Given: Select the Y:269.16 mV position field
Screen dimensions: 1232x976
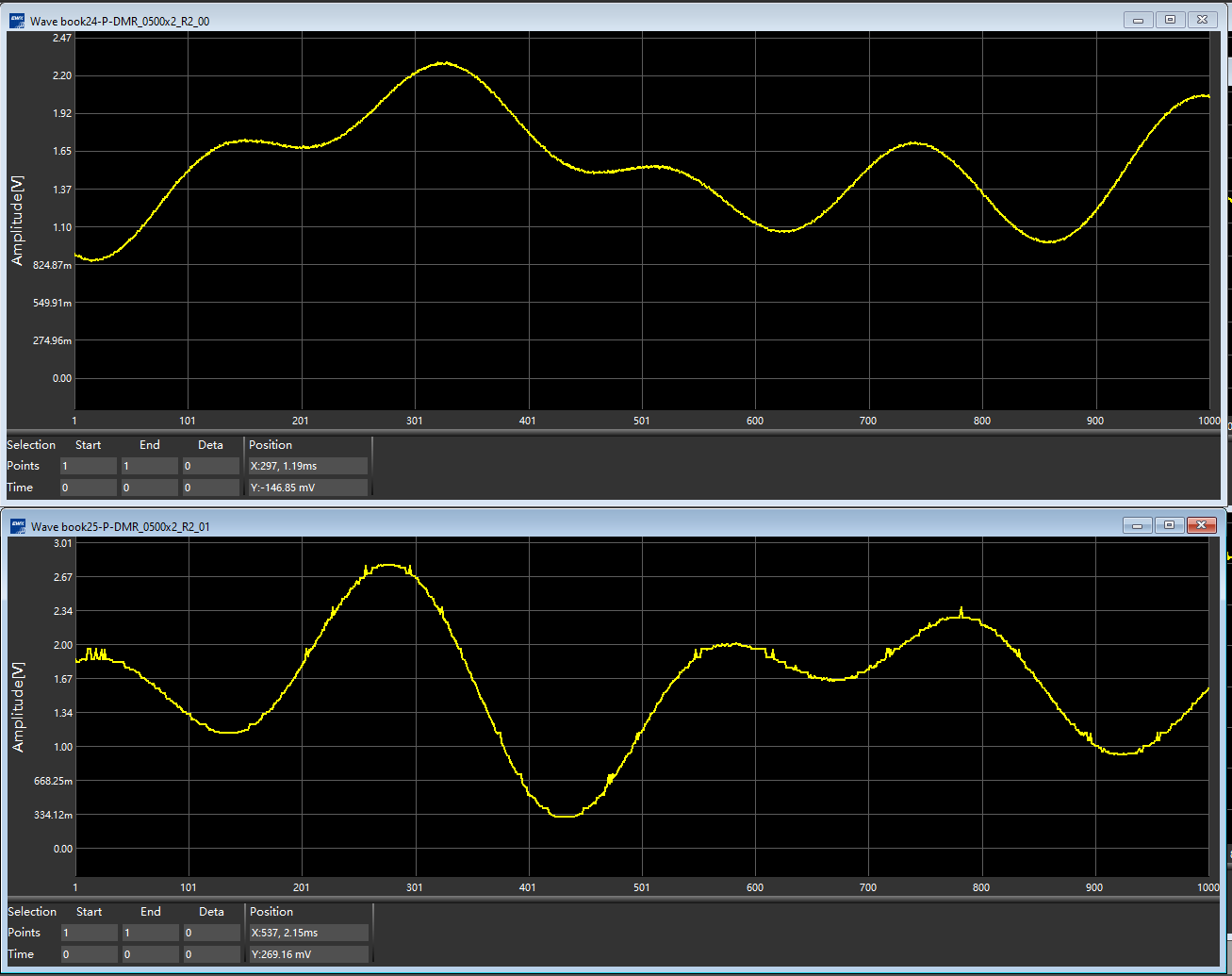Looking at the screenshot, I should coord(308,954).
